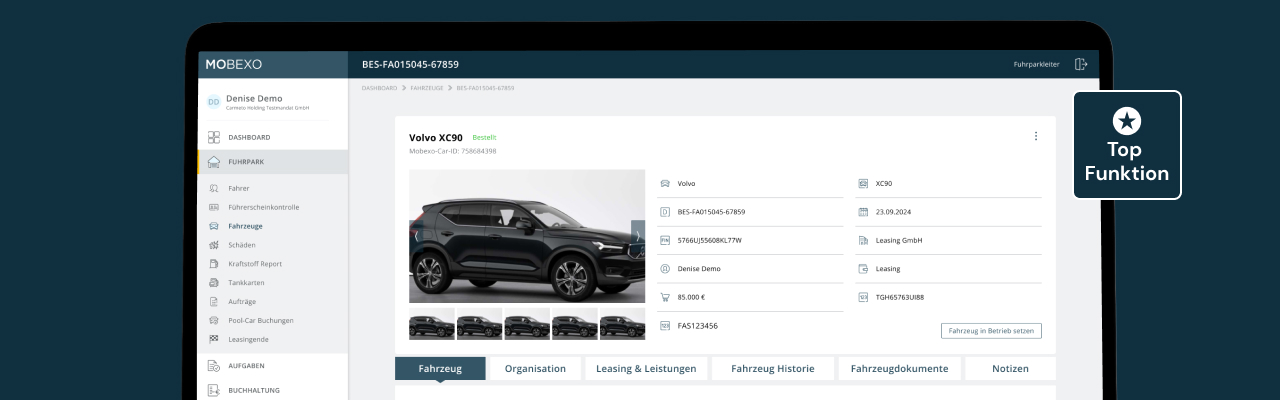This screenshot has height=400, width=1280.
Task: Click the Fuhrpark garage icon
Action: pos(214,162)
